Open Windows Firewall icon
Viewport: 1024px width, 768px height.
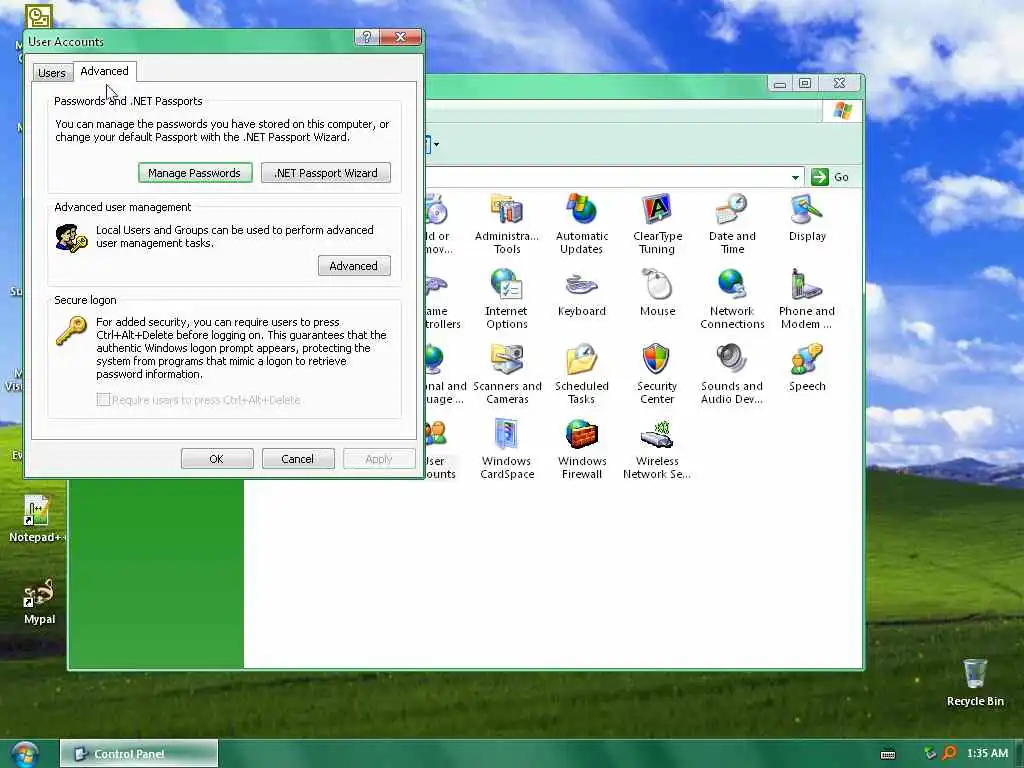(581, 449)
